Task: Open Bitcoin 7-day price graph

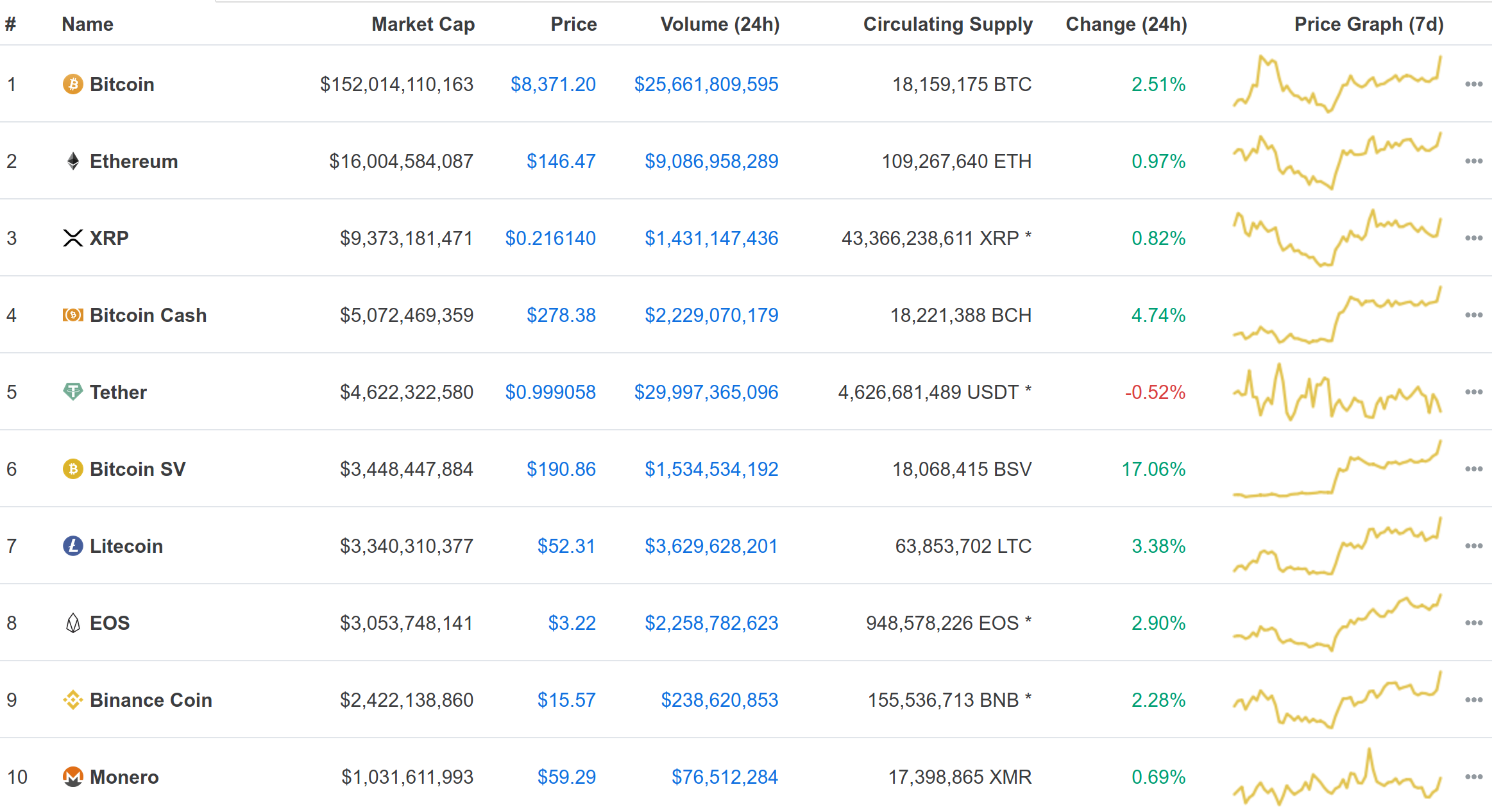Action: coord(1337,84)
